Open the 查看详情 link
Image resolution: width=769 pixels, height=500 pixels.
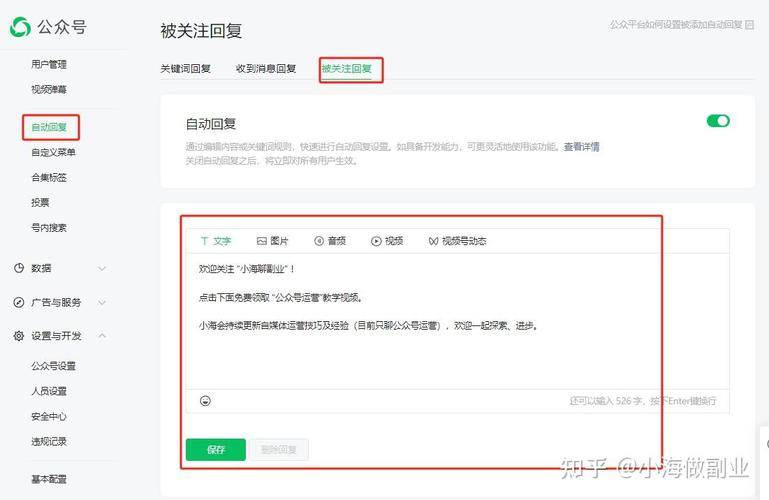click(581, 147)
